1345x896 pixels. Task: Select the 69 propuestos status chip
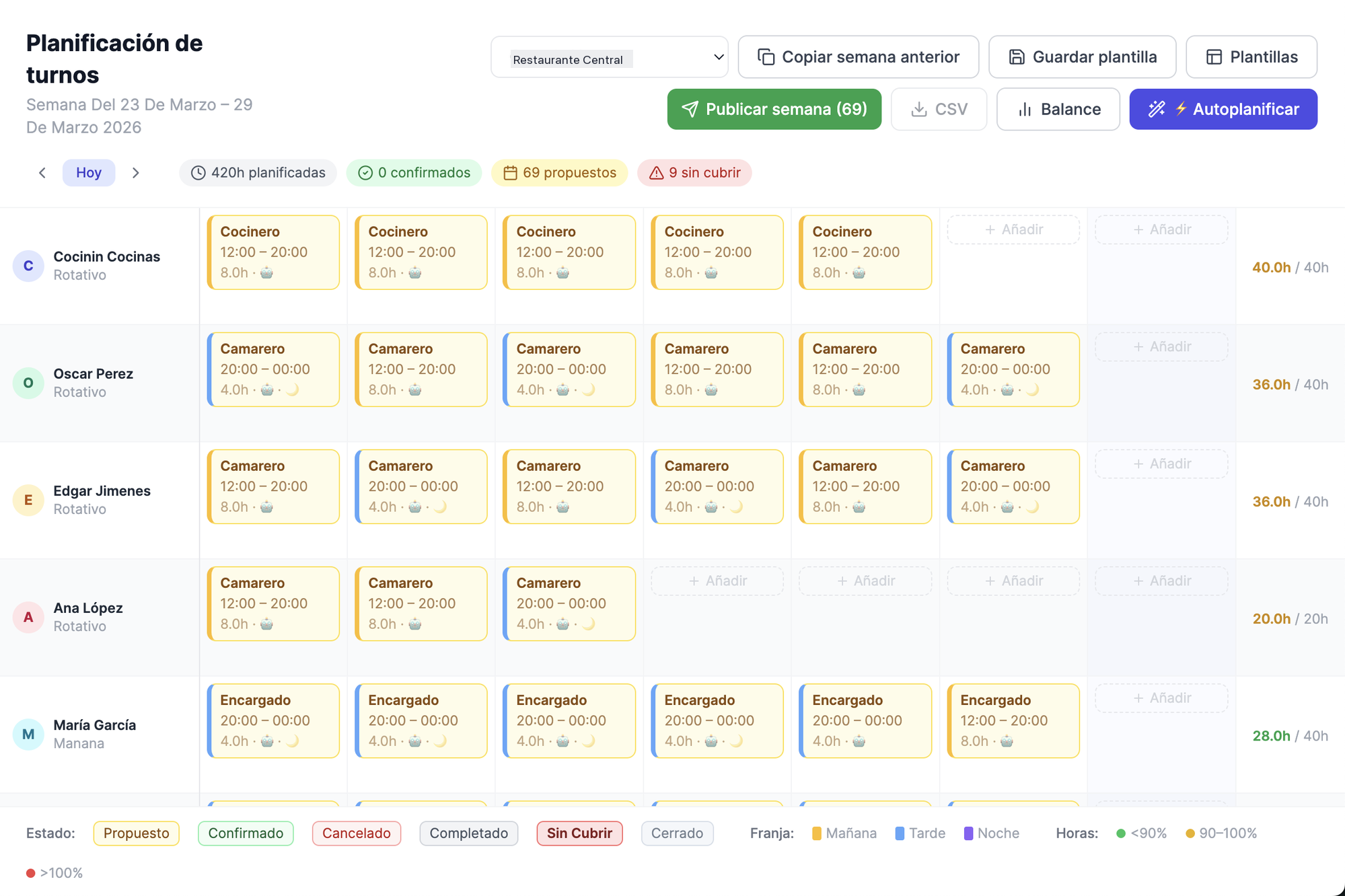(x=559, y=173)
